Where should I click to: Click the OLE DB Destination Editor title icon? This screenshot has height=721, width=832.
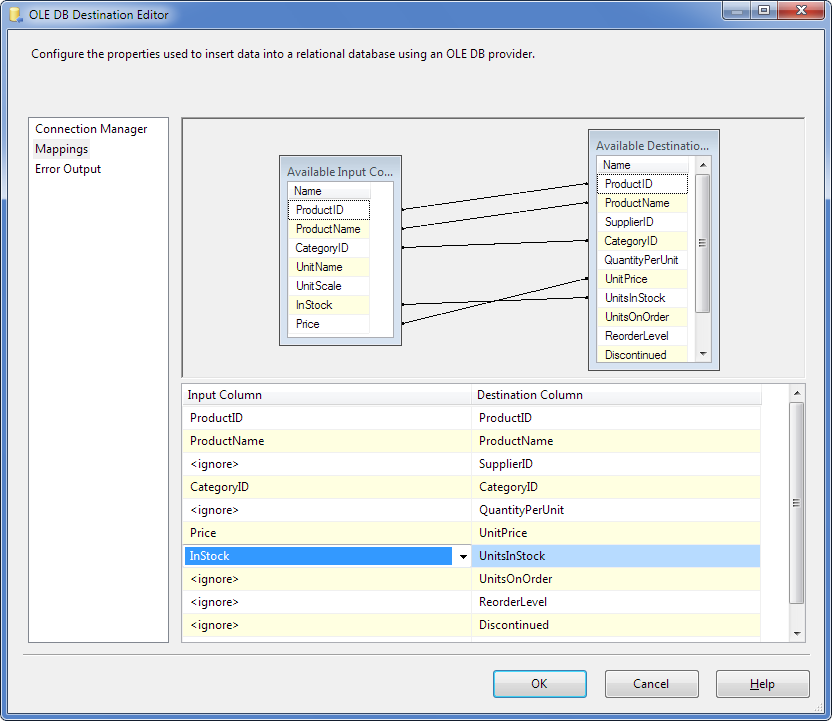point(15,15)
